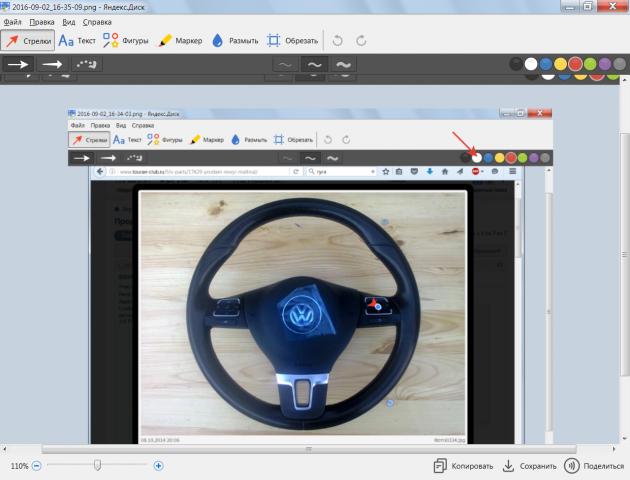630x480 pixels.
Task: Decrease zoom with the minus button
Action: [x=37, y=466]
